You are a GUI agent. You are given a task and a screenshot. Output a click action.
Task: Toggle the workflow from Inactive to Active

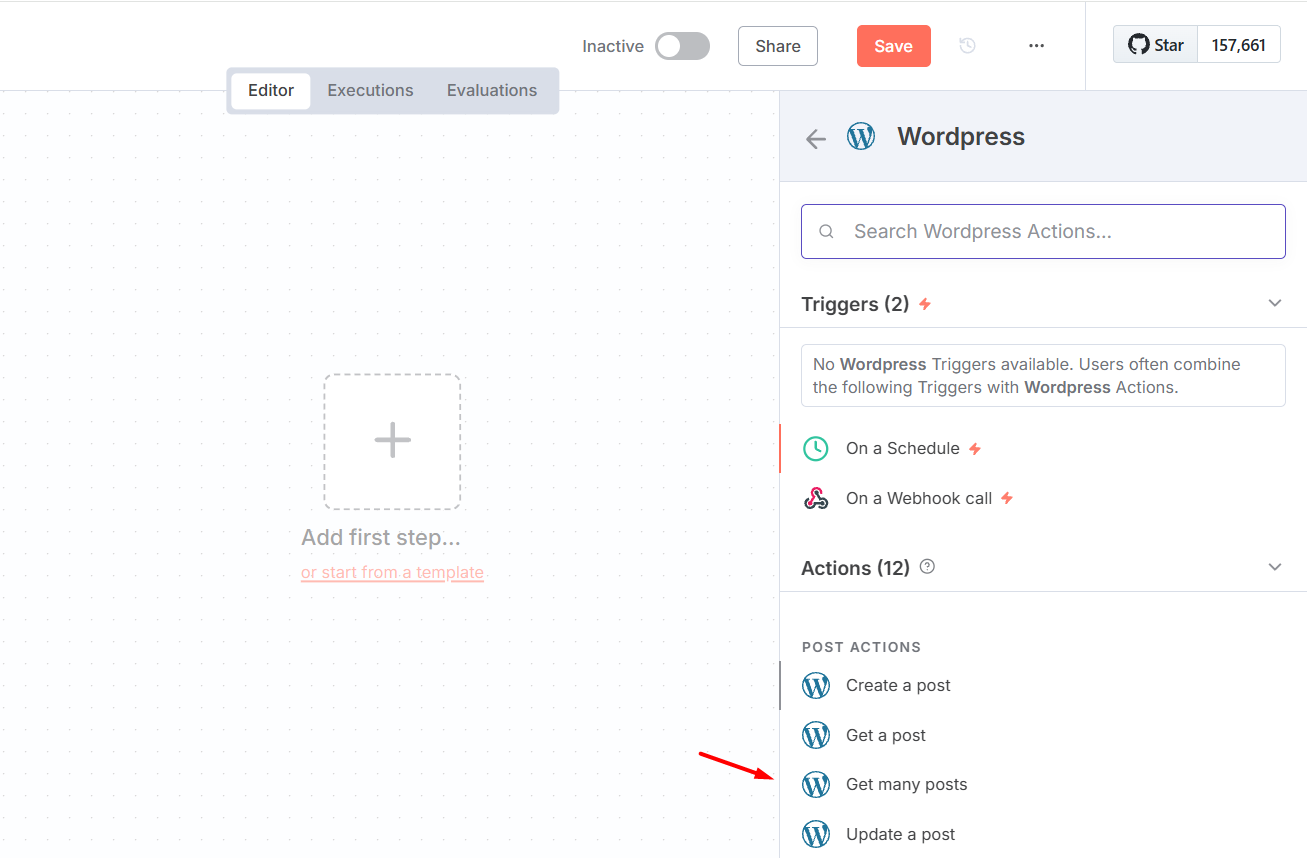coord(682,46)
